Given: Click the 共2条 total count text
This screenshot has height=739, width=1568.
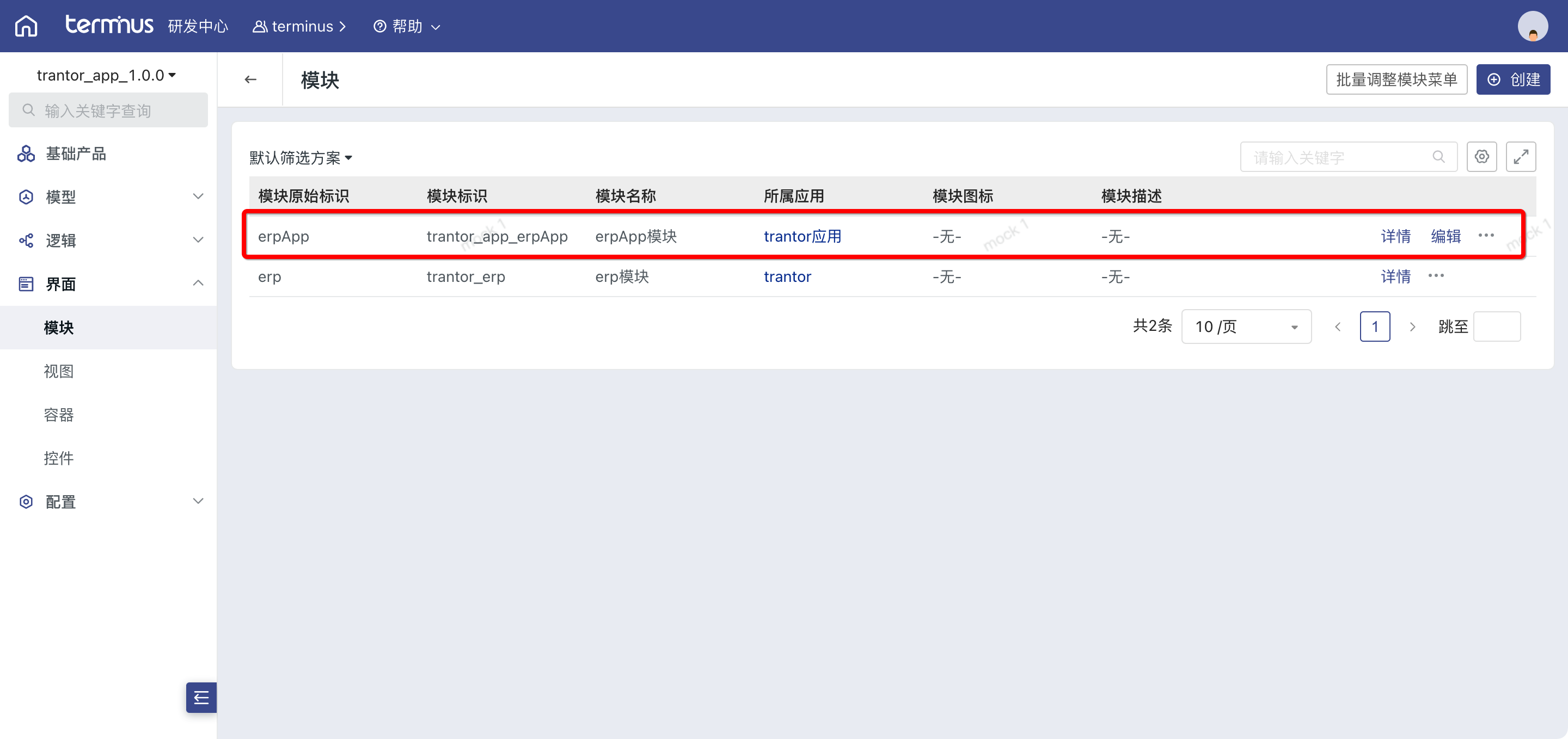Looking at the screenshot, I should [x=1151, y=326].
